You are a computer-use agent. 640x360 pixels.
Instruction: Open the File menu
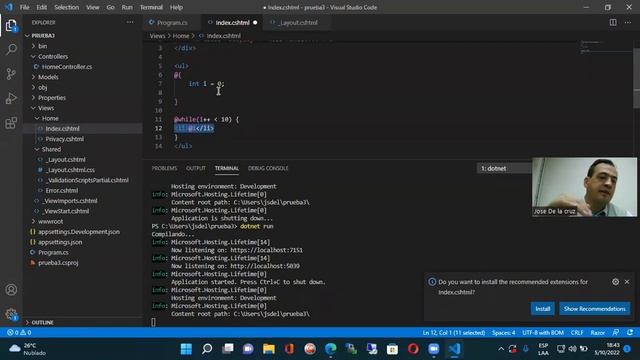[x=24, y=7]
